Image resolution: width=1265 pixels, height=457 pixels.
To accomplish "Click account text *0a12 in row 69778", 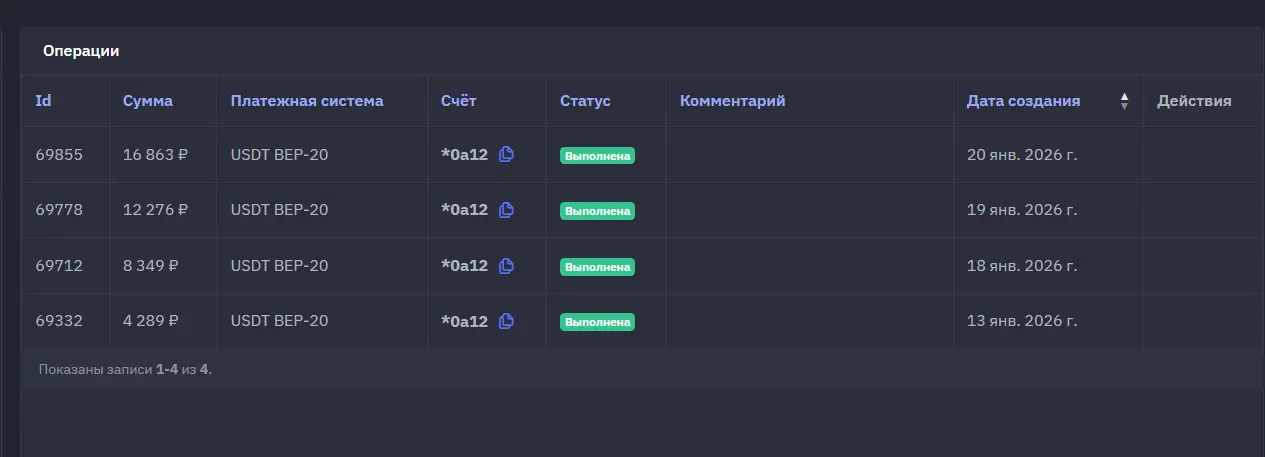I will tap(464, 210).
